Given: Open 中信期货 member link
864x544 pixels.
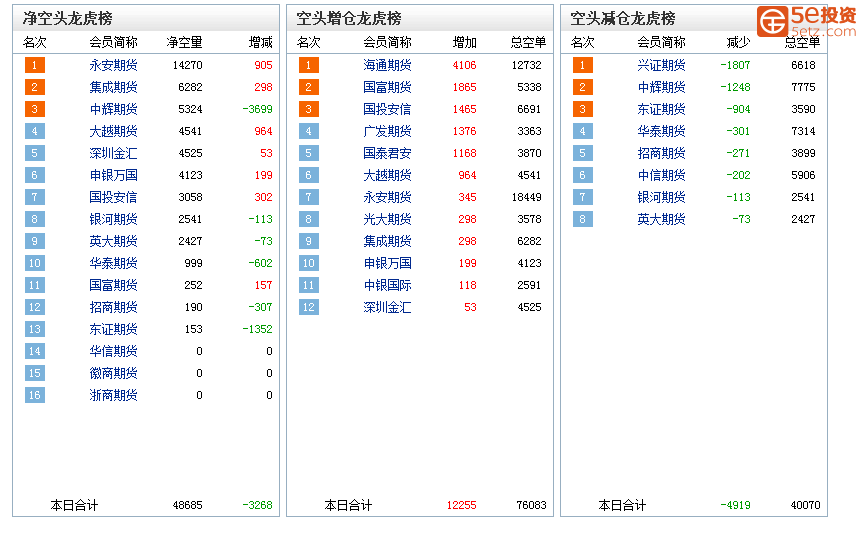Looking at the screenshot, I should 661,175.
